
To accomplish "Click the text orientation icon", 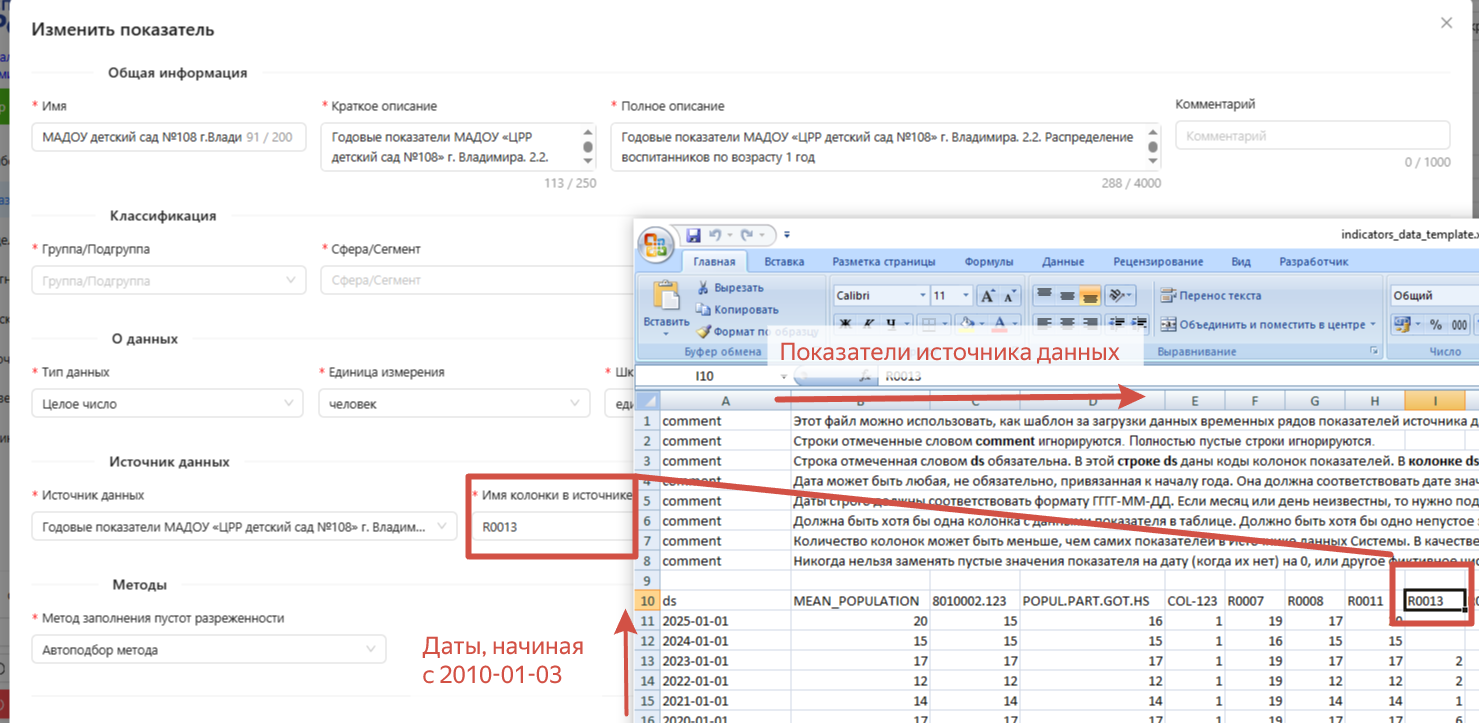I will [1115, 296].
